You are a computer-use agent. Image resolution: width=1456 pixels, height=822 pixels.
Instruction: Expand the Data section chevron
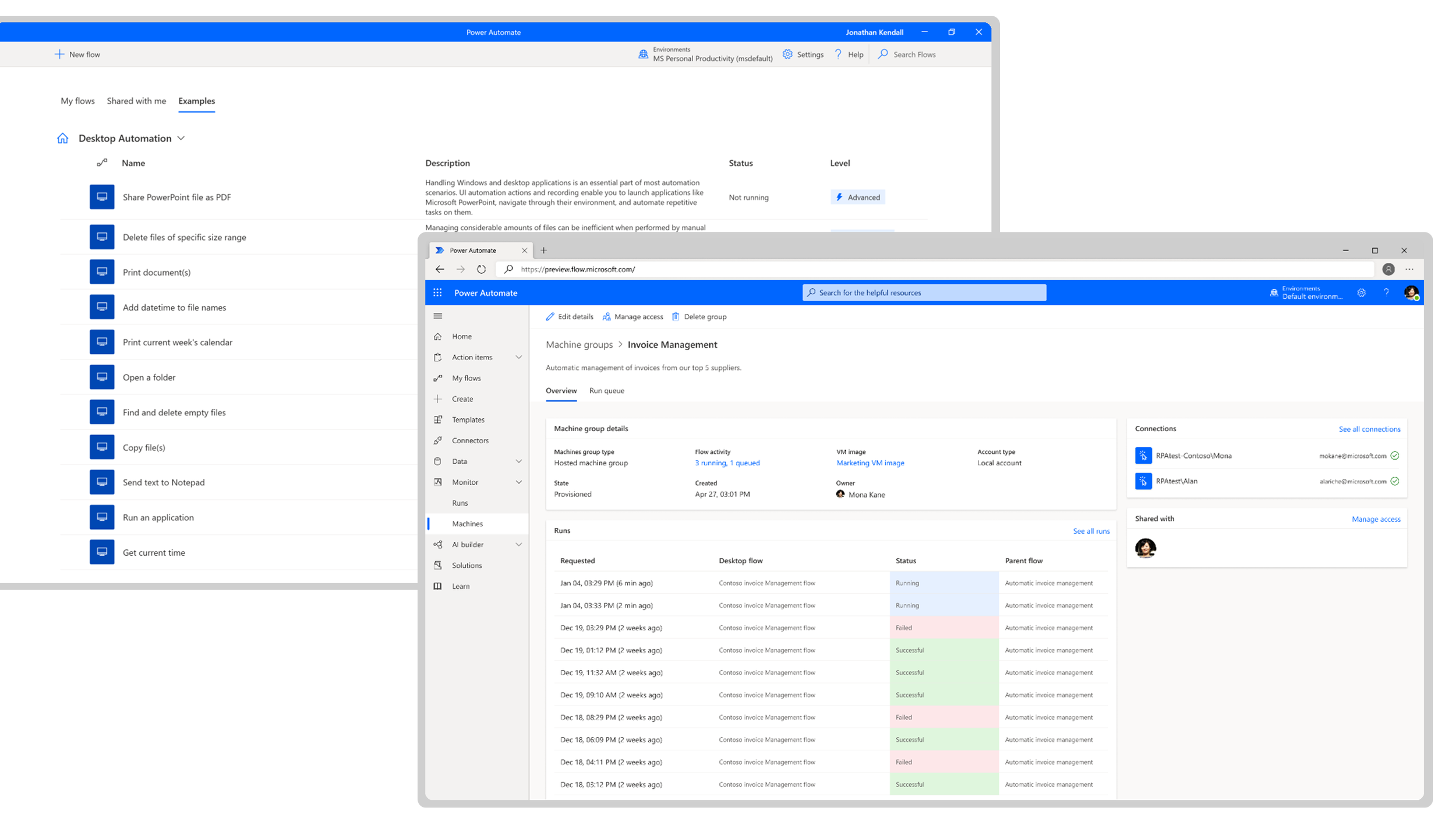[x=518, y=461]
